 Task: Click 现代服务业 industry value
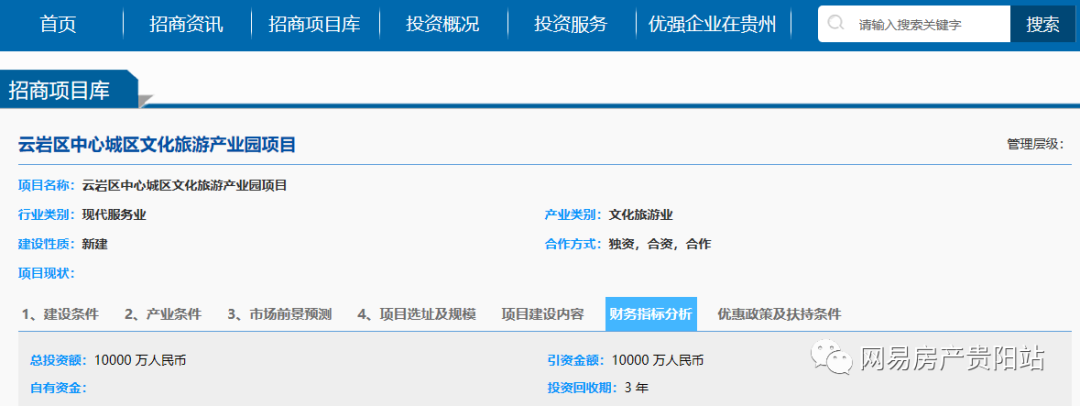(114, 214)
